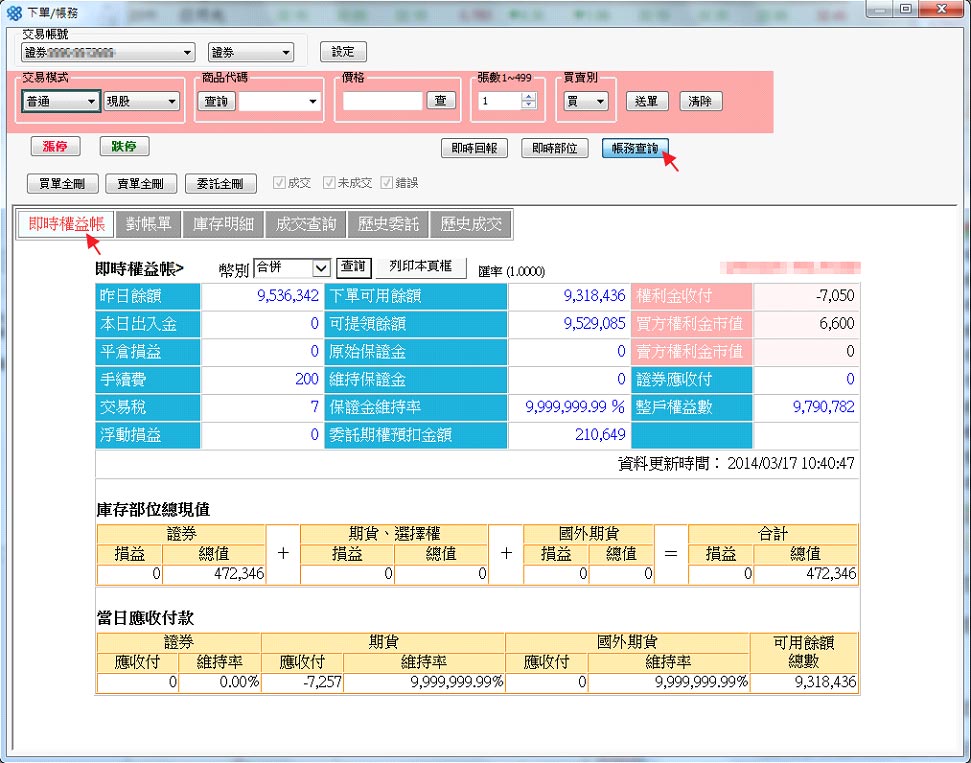Decrease quantity with the down stepper arrow
Viewport: 971px width, 763px height.
click(528, 105)
